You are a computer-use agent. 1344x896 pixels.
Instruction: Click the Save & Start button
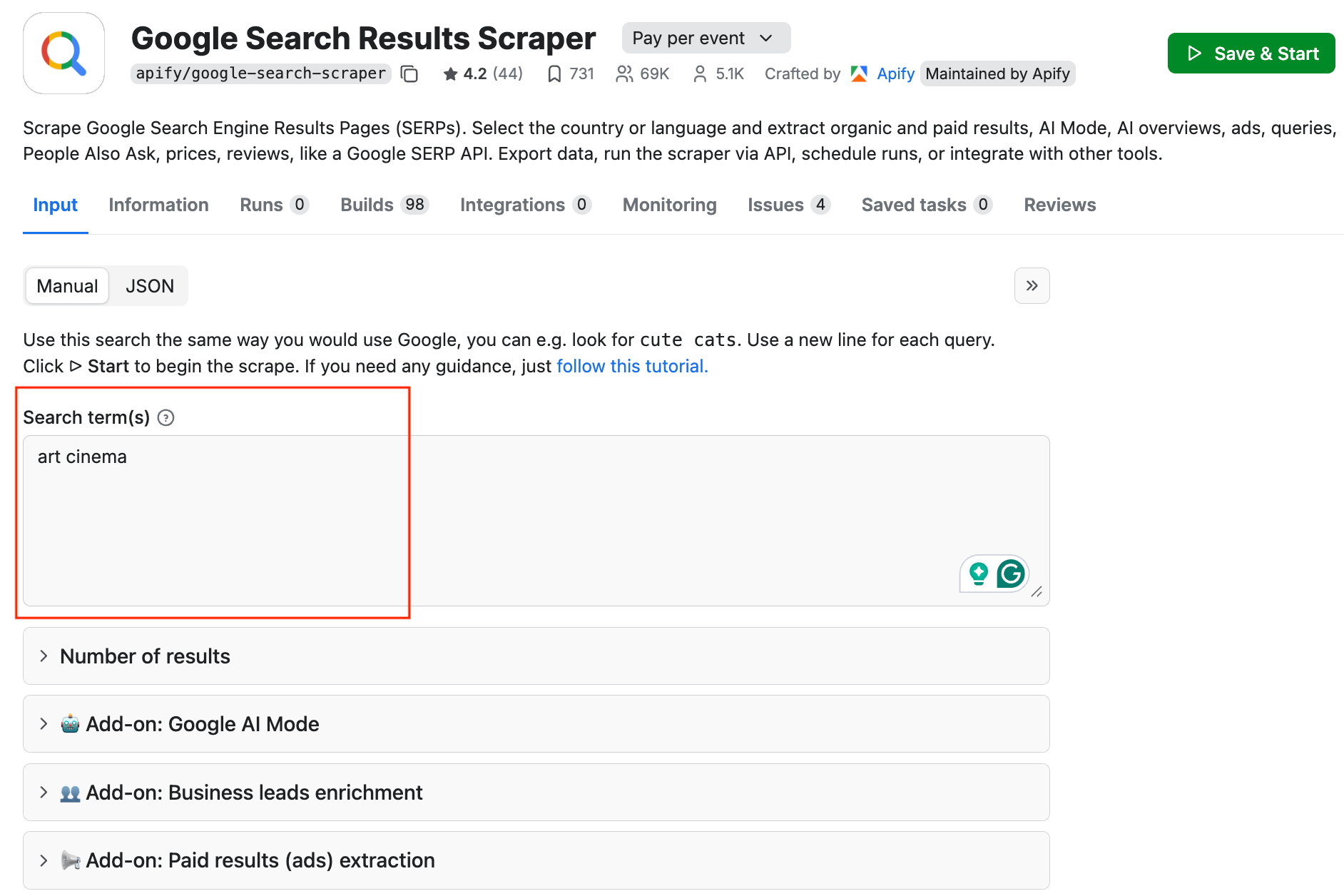[x=1251, y=53]
